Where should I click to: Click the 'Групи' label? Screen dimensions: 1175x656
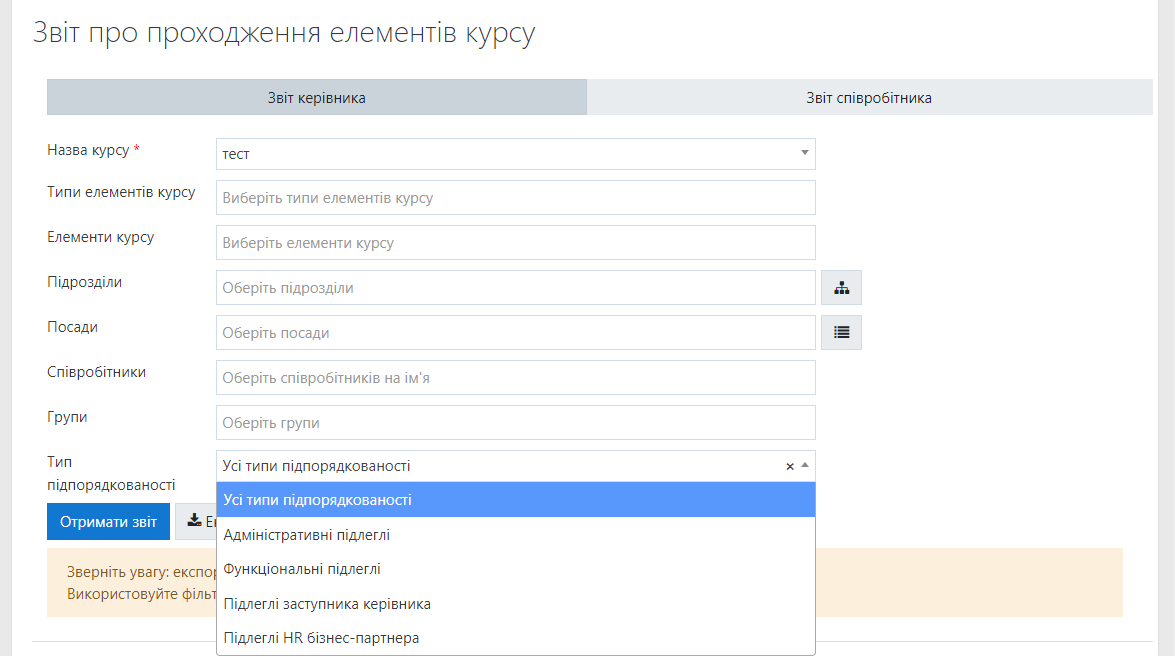[67, 417]
